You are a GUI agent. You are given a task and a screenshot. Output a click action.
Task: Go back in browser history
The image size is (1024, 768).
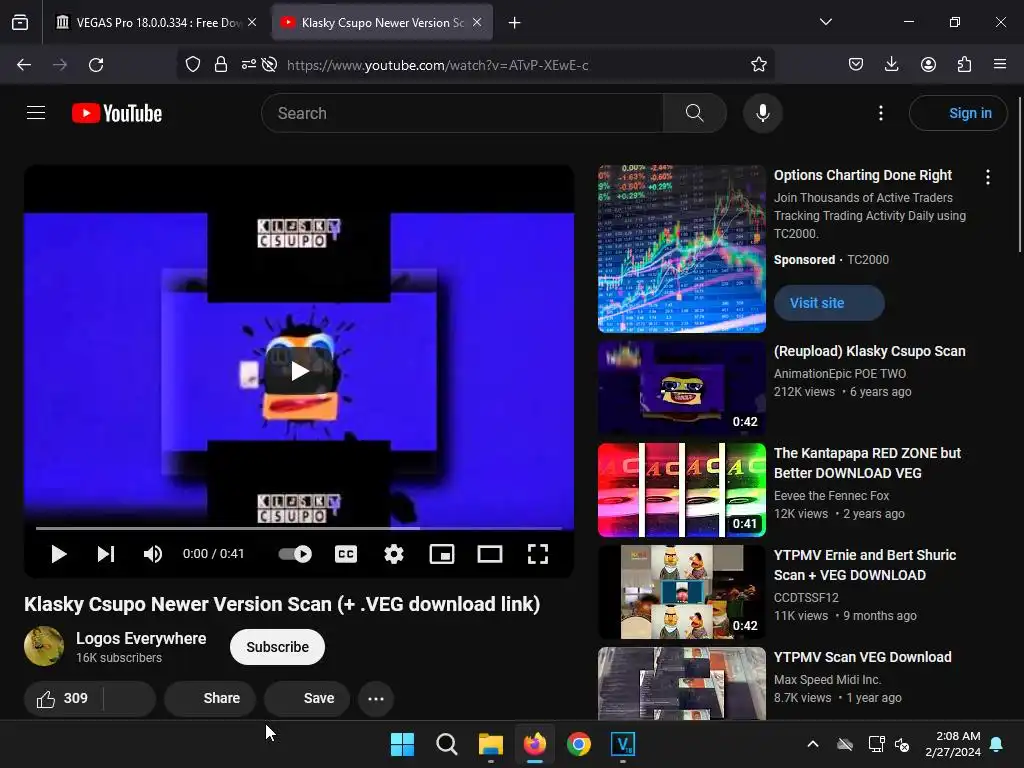24,65
